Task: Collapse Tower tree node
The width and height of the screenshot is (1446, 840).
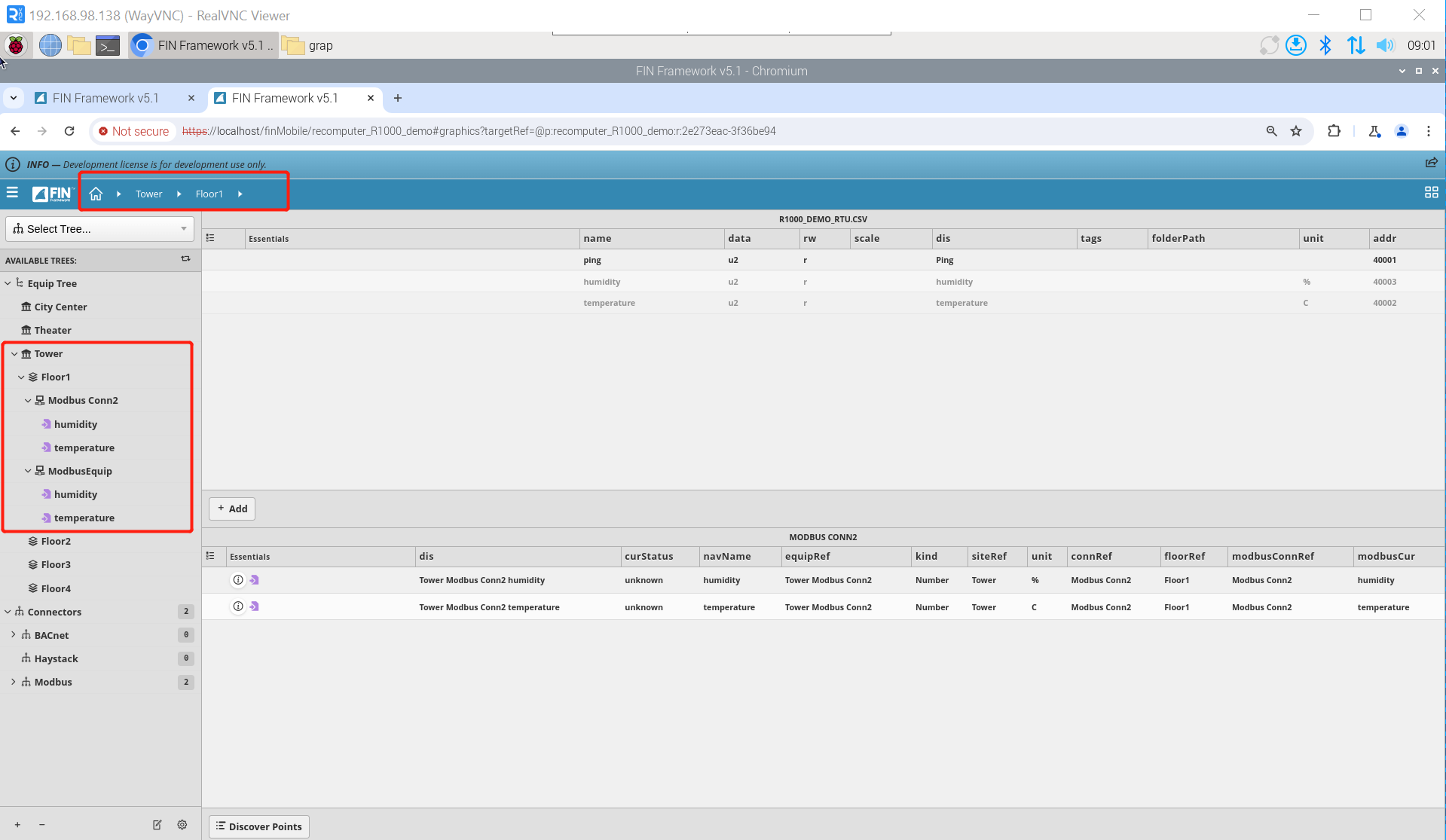Action: (x=14, y=353)
